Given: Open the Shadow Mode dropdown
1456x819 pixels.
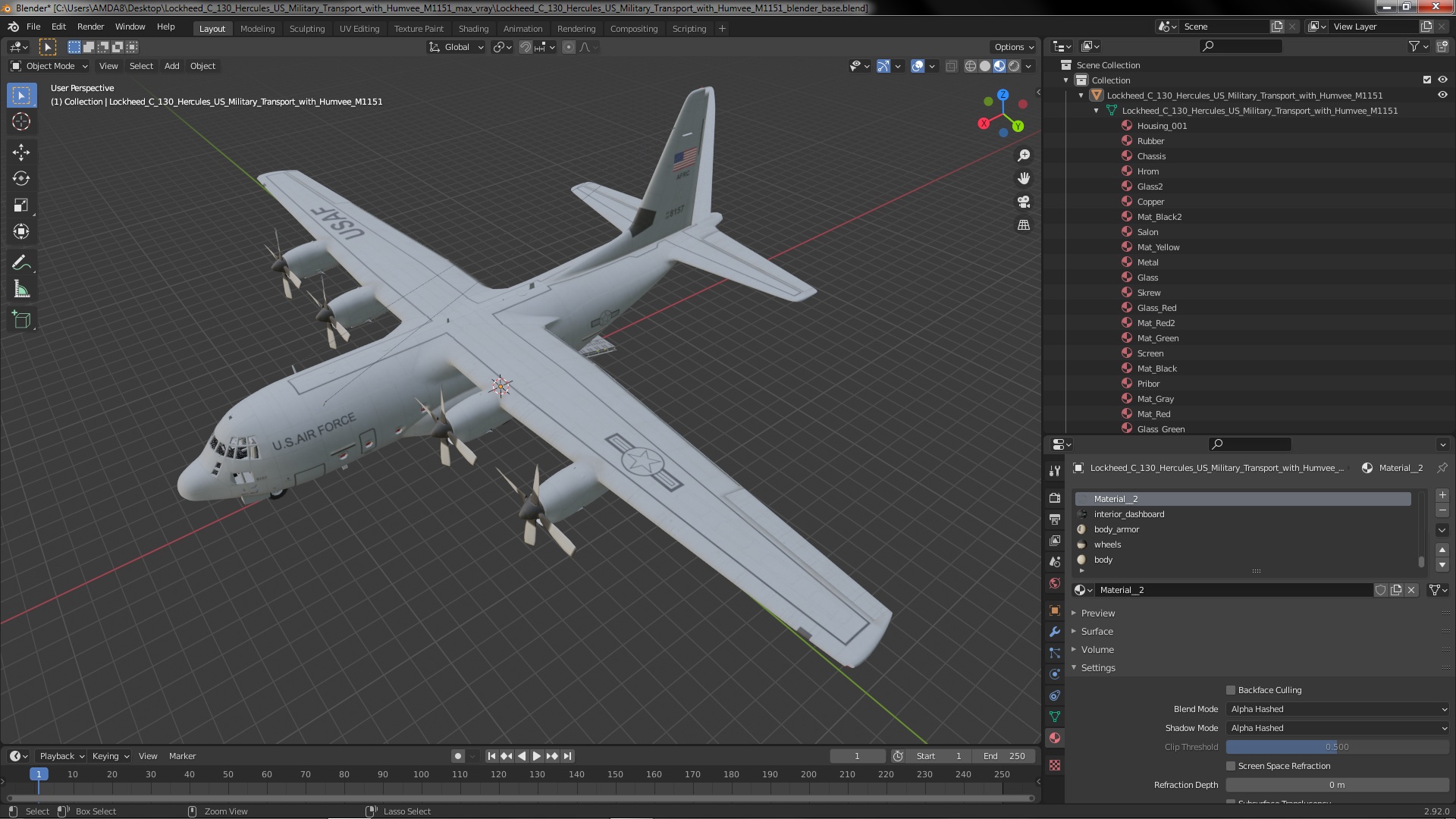Looking at the screenshot, I should pos(1338,728).
